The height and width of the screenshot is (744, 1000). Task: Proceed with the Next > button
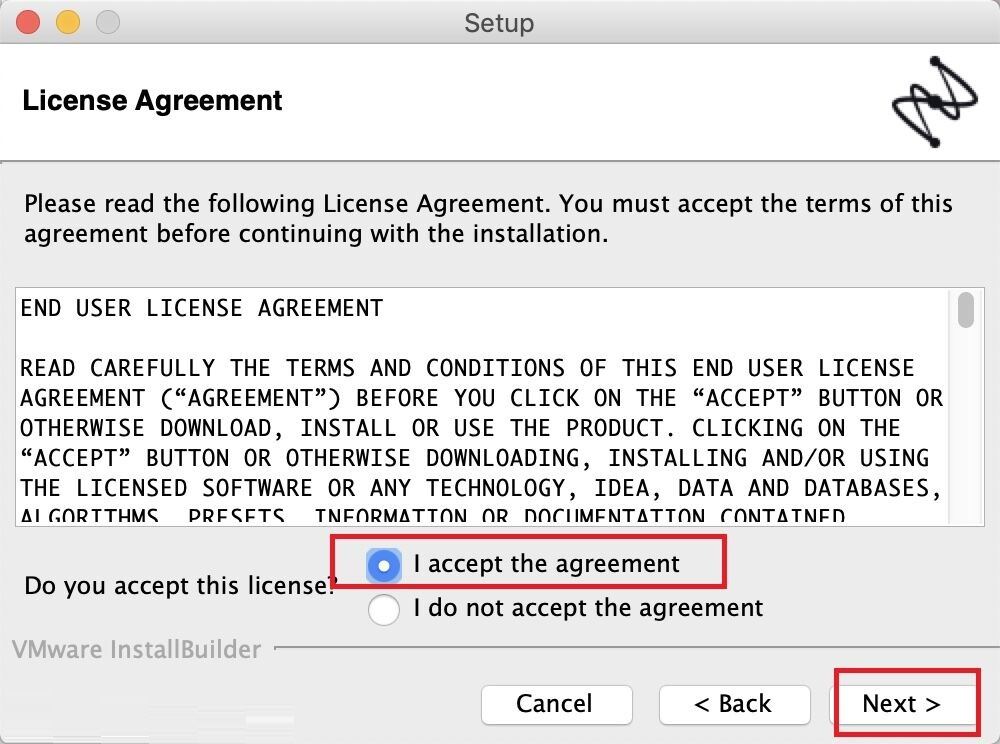click(901, 704)
